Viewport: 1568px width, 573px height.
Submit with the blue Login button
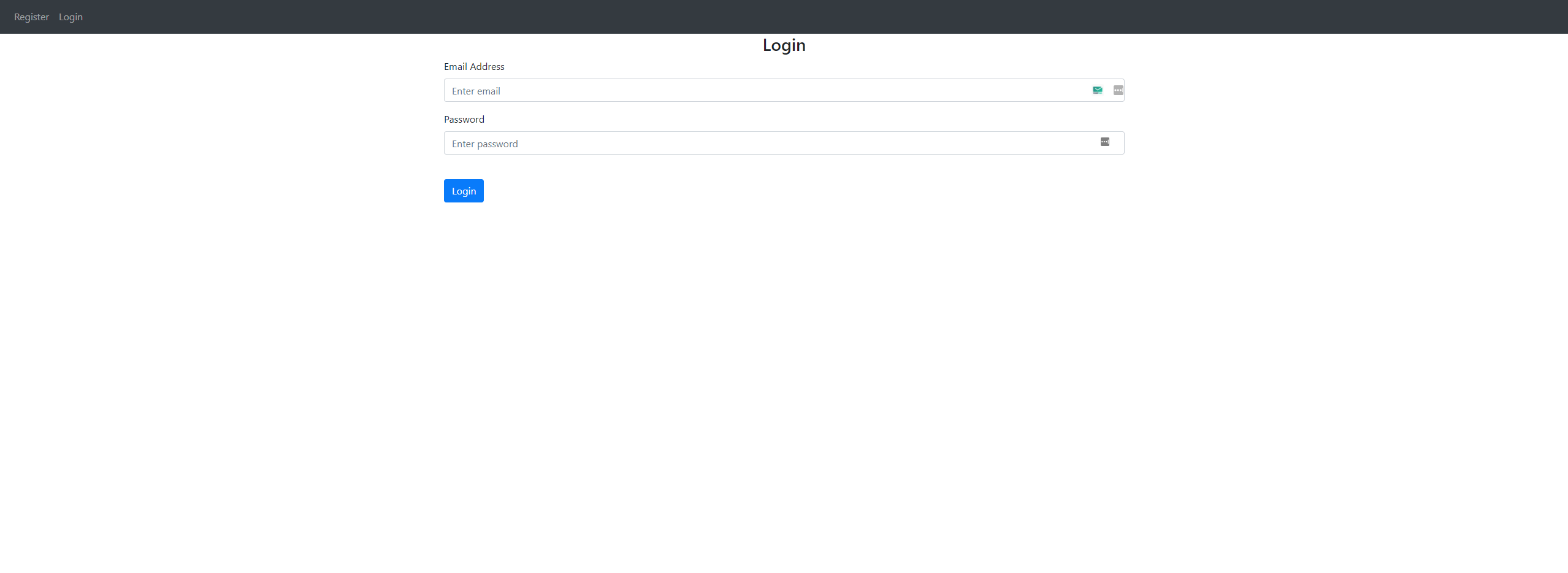tap(464, 191)
